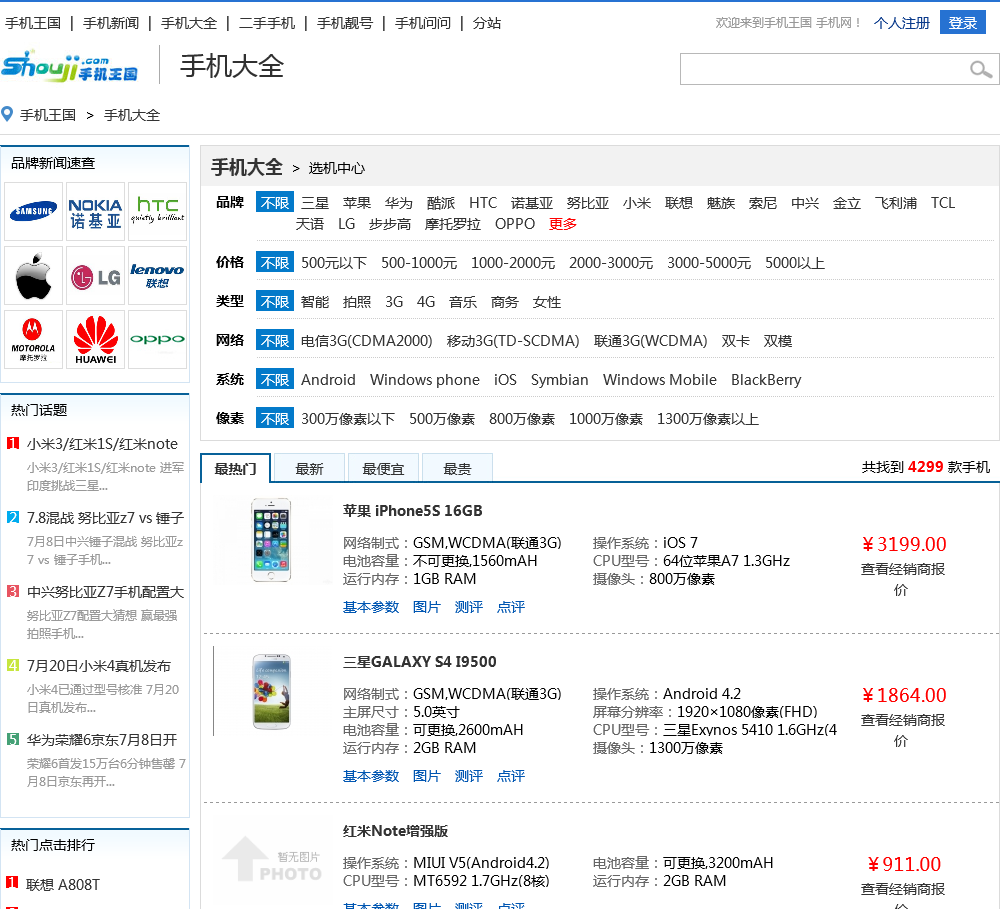
Task: Open 手机靓号 in top navigation
Action: point(345,24)
